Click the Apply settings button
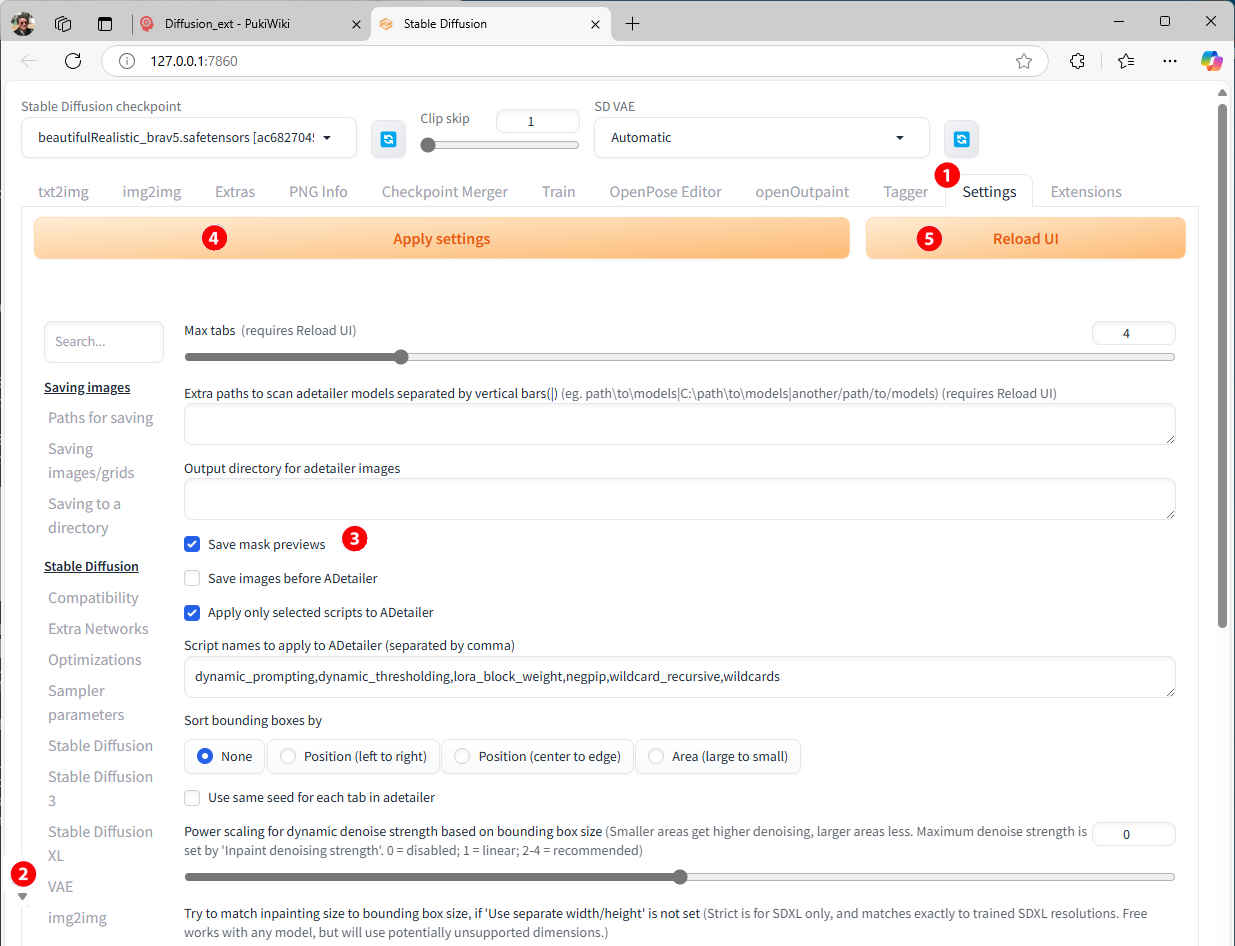Image resolution: width=1235 pixels, height=946 pixels. click(441, 239)
